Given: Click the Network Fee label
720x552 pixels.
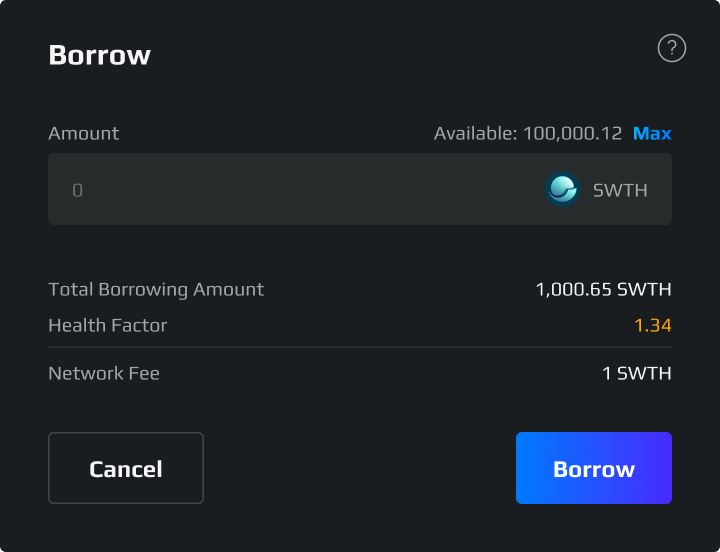Looking at the screenshot, I should [104, 374].
